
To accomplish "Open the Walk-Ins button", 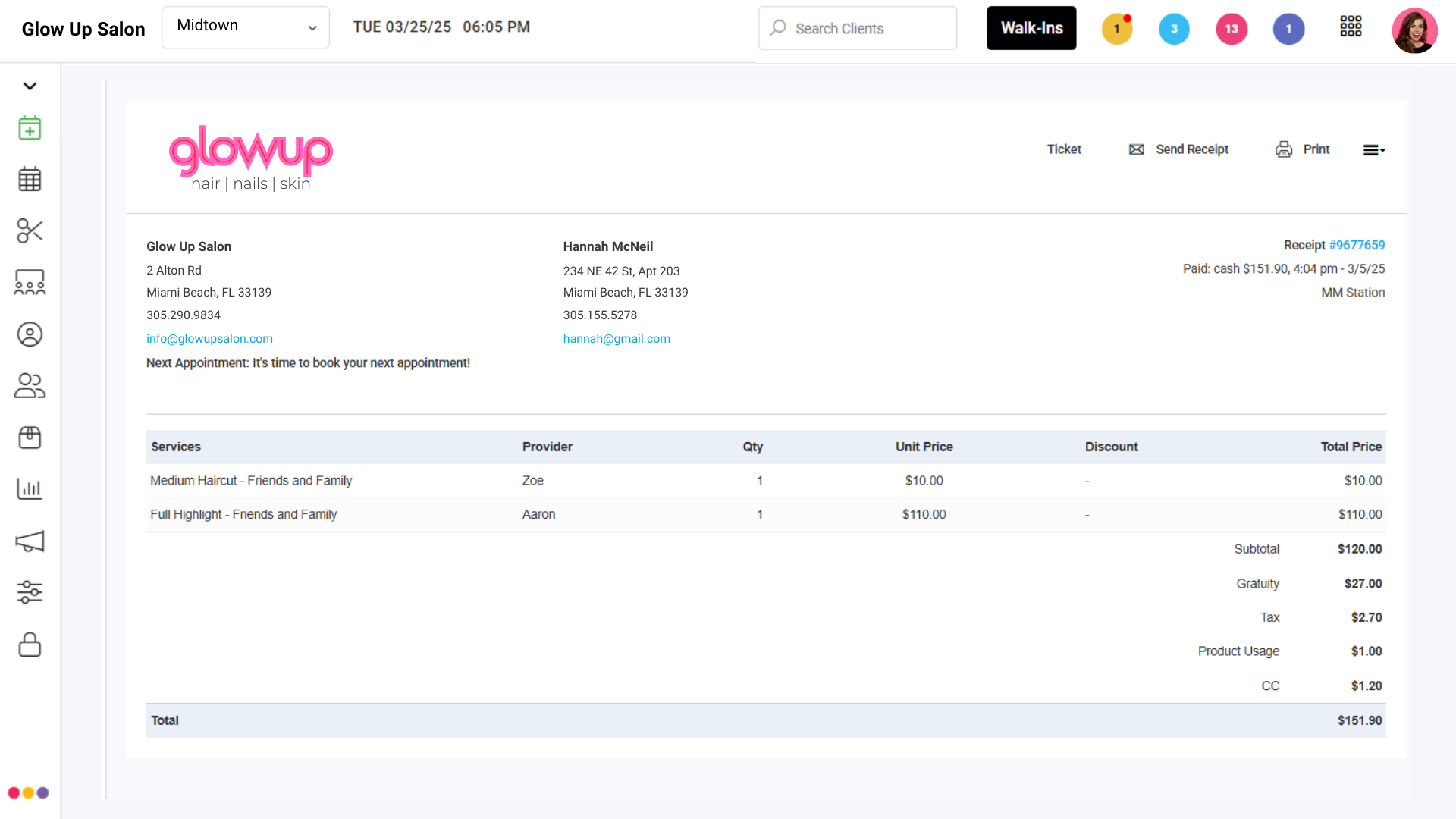I will [x=1031, y=28].
